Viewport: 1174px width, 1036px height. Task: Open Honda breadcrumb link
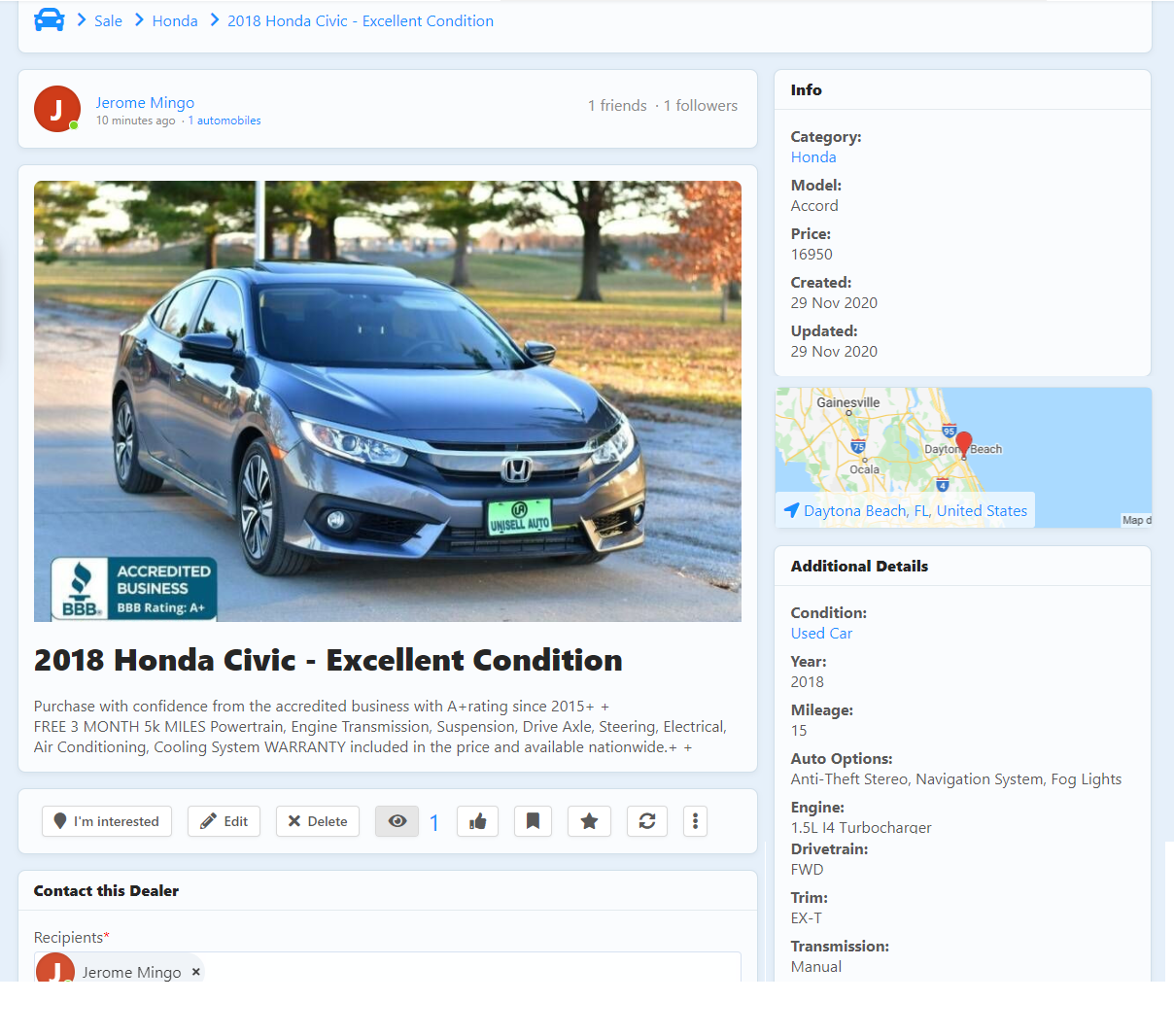(175, 20)
